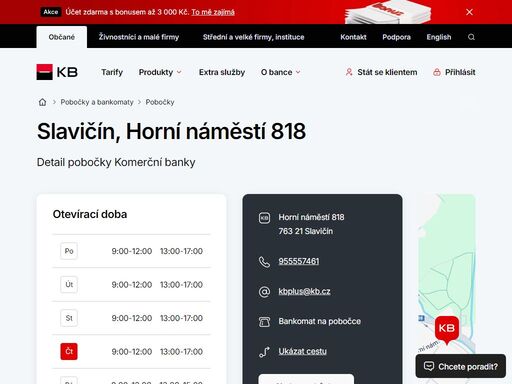
Task: Switch to Střední a velké firmy, instituce
Action: pyautogui.click(x=253, y=37)
